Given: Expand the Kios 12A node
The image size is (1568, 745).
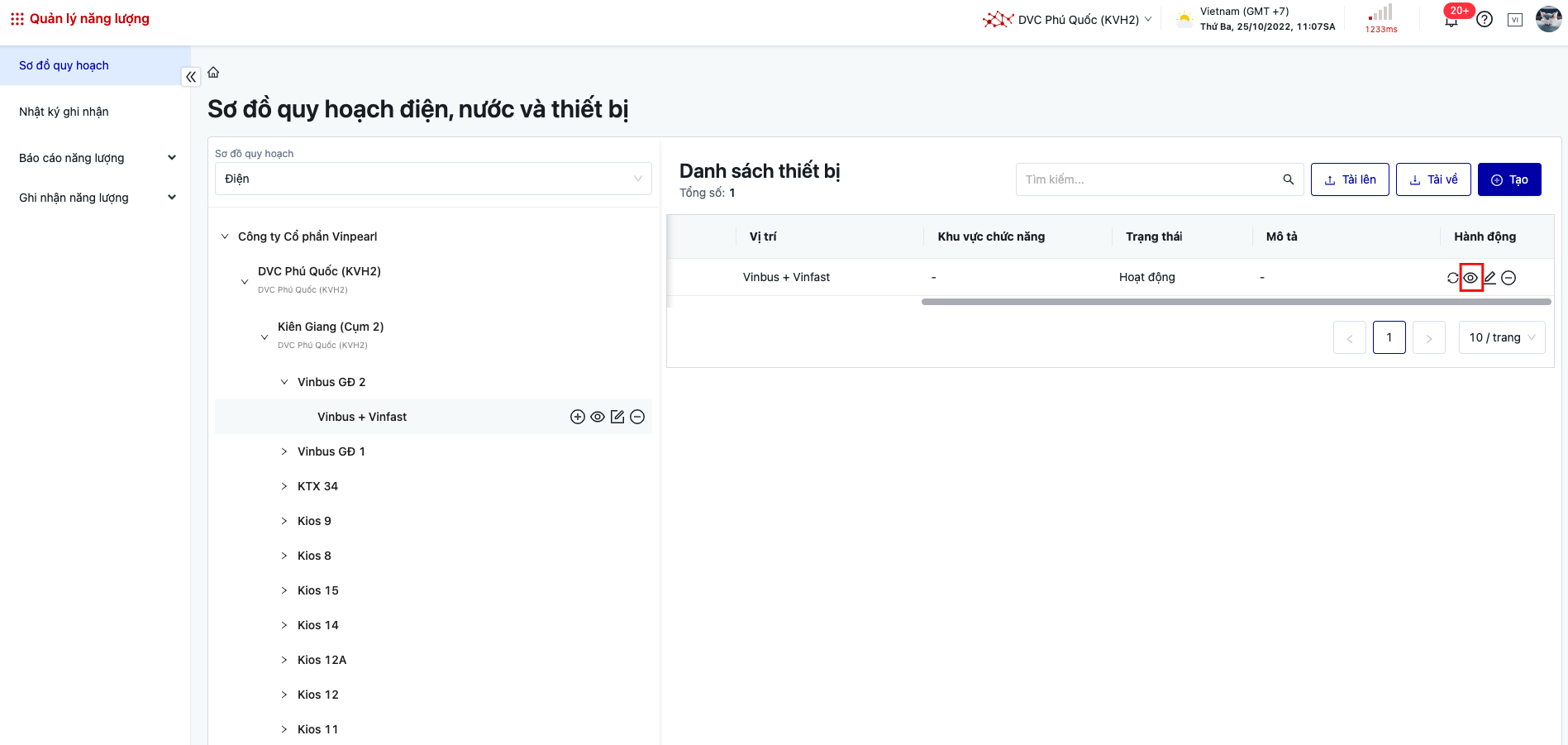Looking at the screenshot, I should 284,660.
